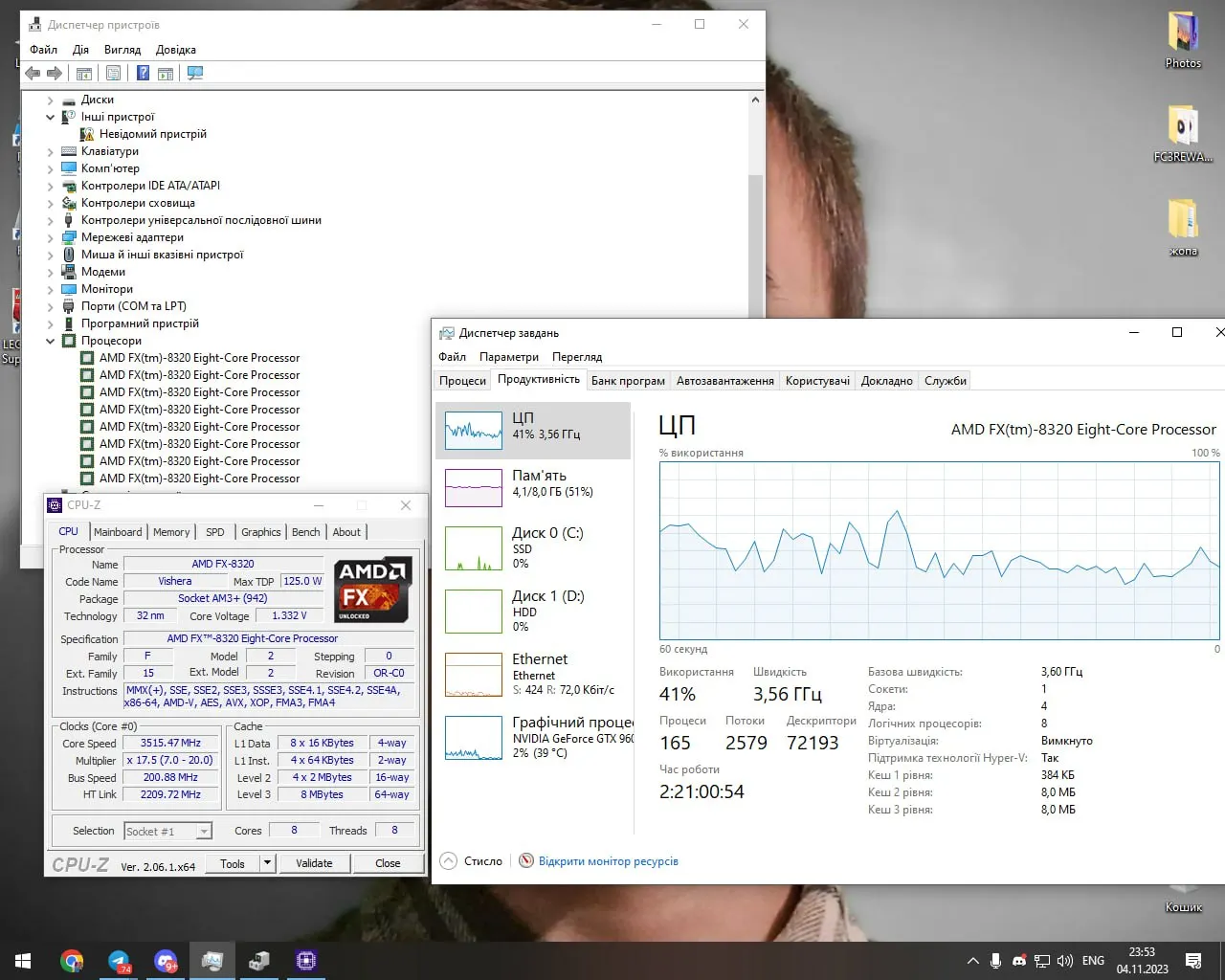Screen dimensions: 1225x980
Task: Open Properties from the Device Manager toolbar
Action: 114,74
